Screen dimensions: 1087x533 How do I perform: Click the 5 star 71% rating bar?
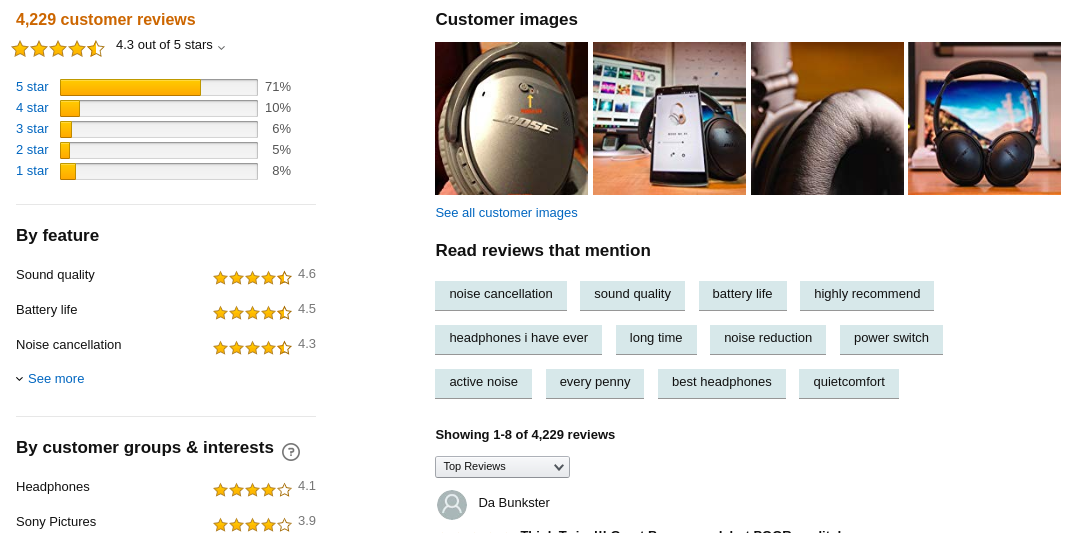coord(159,87)
